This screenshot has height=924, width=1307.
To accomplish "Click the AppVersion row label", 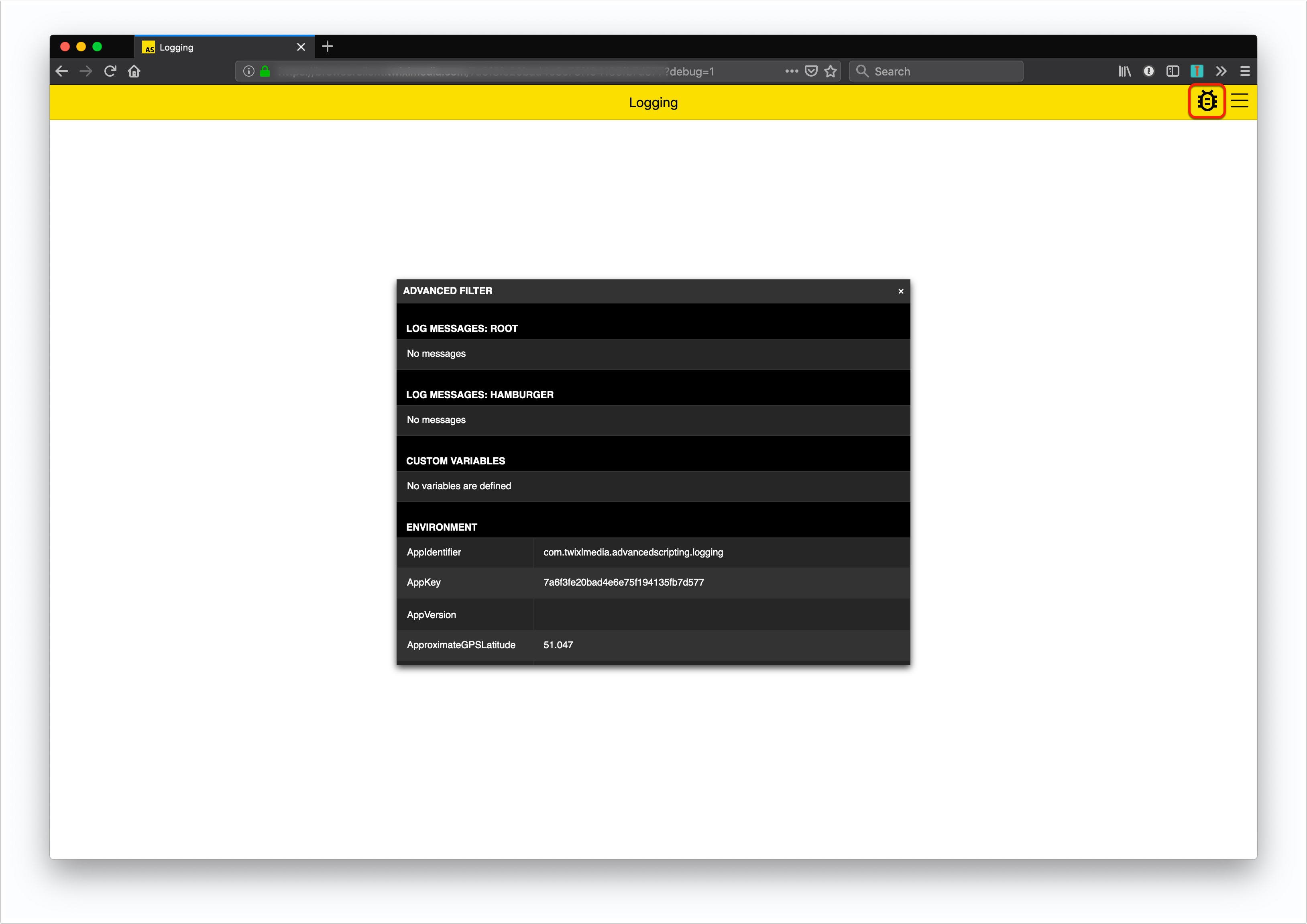I will [431, 615].
